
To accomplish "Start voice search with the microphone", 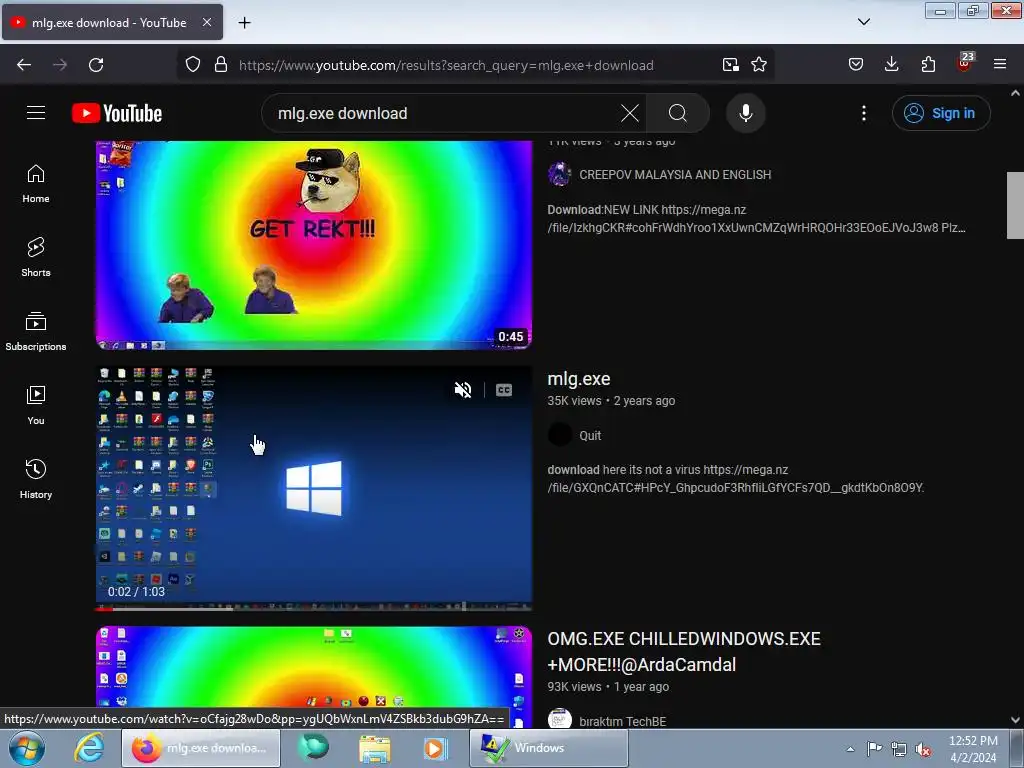I will coord(746,113).
